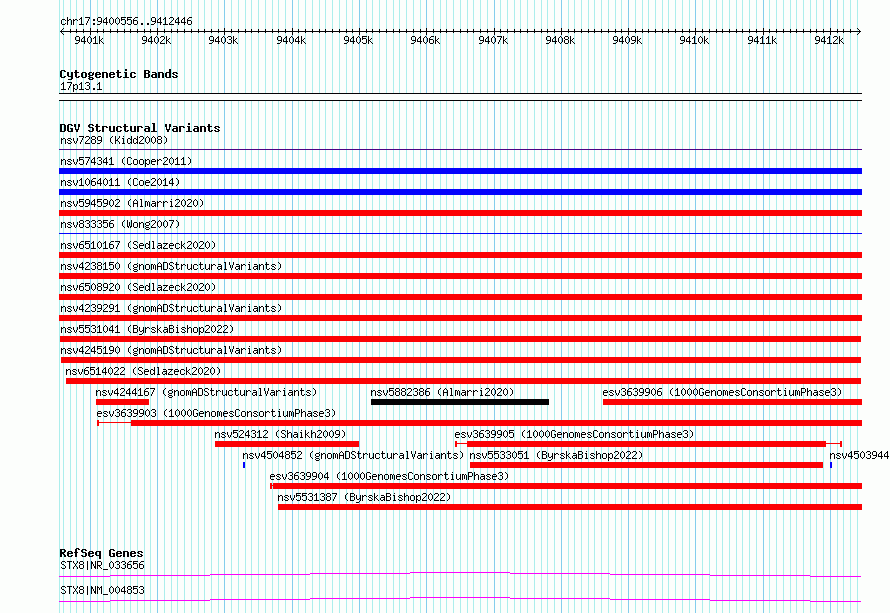Select nsv6510167 (Sedlazeck2020) label

138,245
